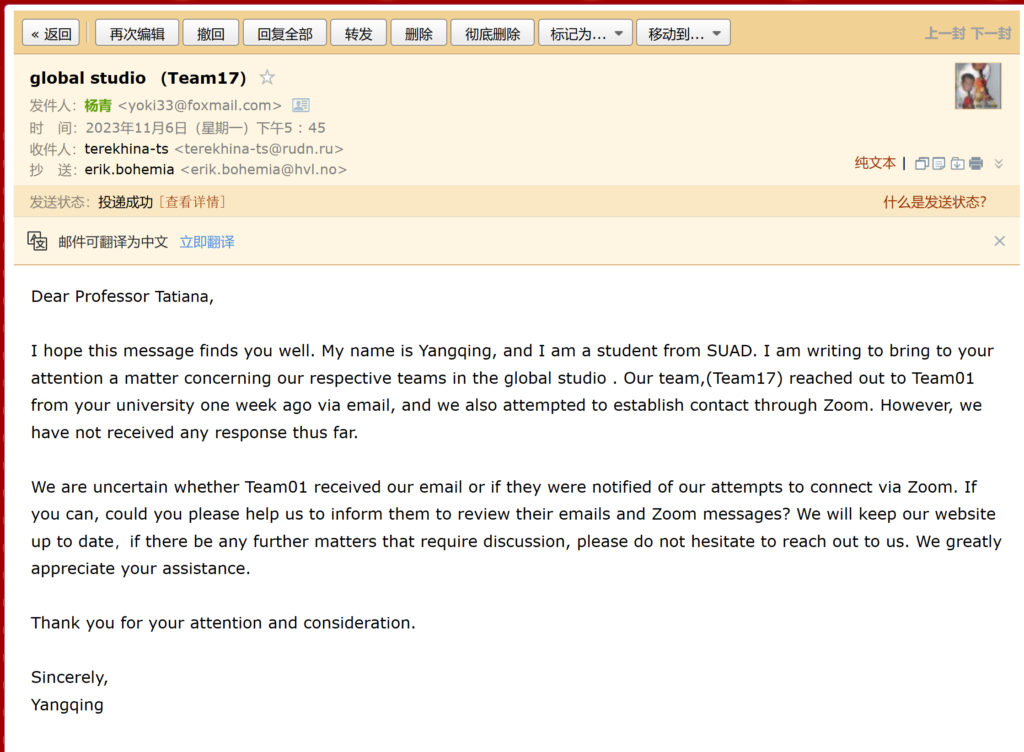Click the notes icon beside 纯文本
This screenshot has width=1024, height=752.
click(x=939, y=163)
